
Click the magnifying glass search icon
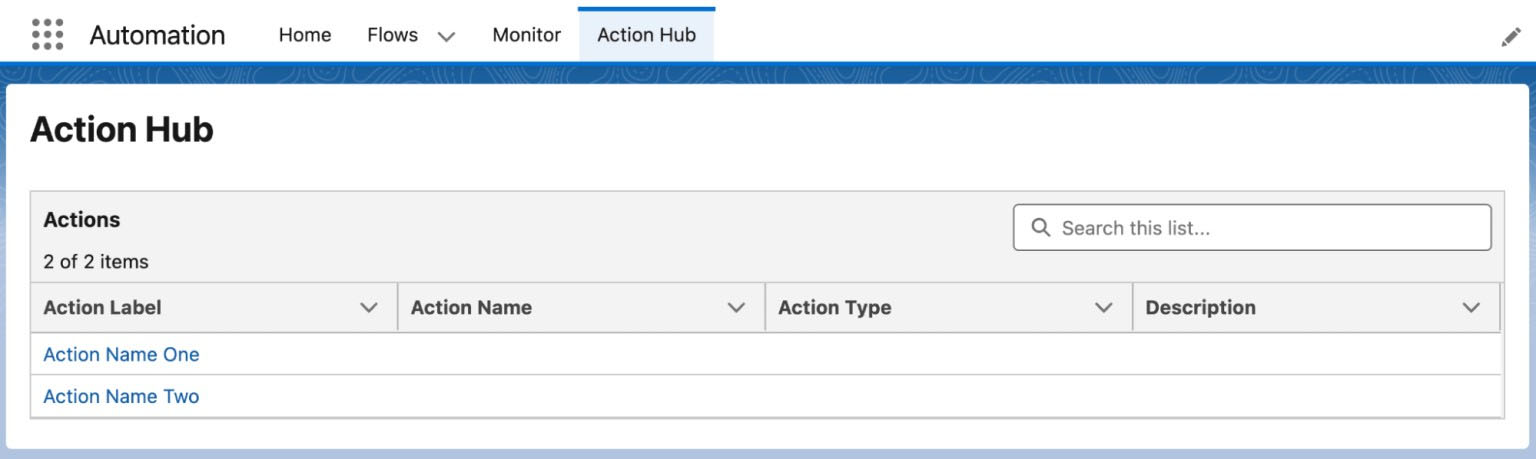1040,228
